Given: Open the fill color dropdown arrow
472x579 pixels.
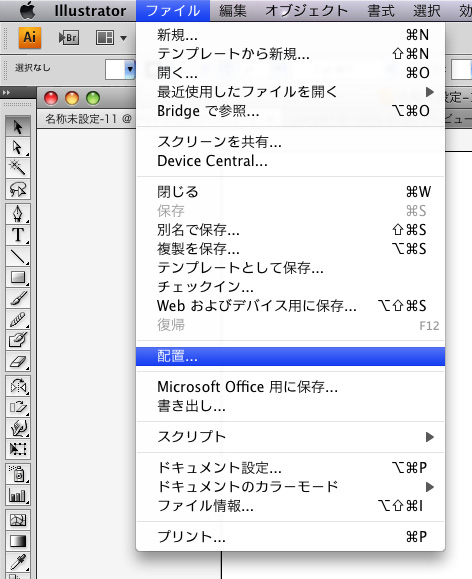Looking at the screenshot, I should point(130,69).
